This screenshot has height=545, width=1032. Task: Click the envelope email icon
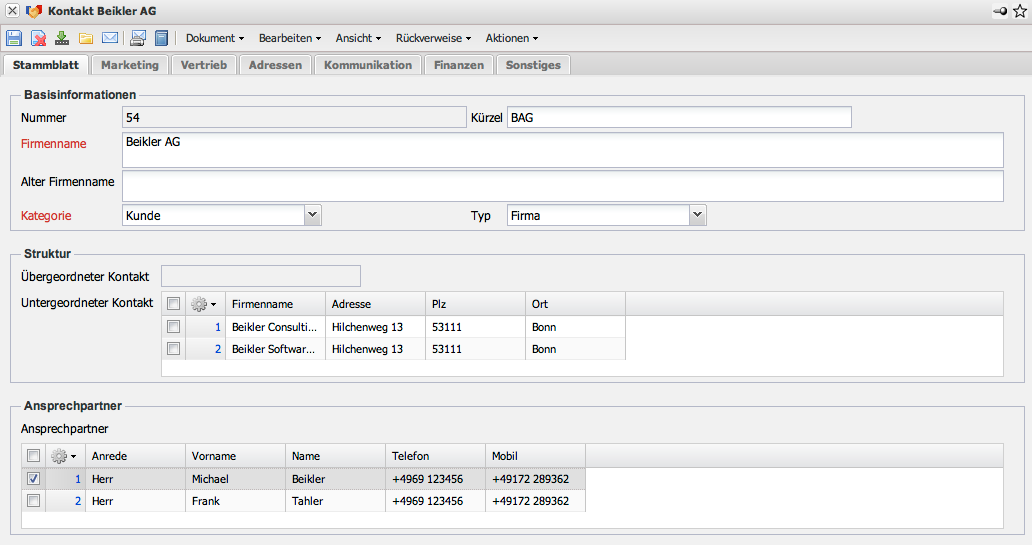pos(110,38)
